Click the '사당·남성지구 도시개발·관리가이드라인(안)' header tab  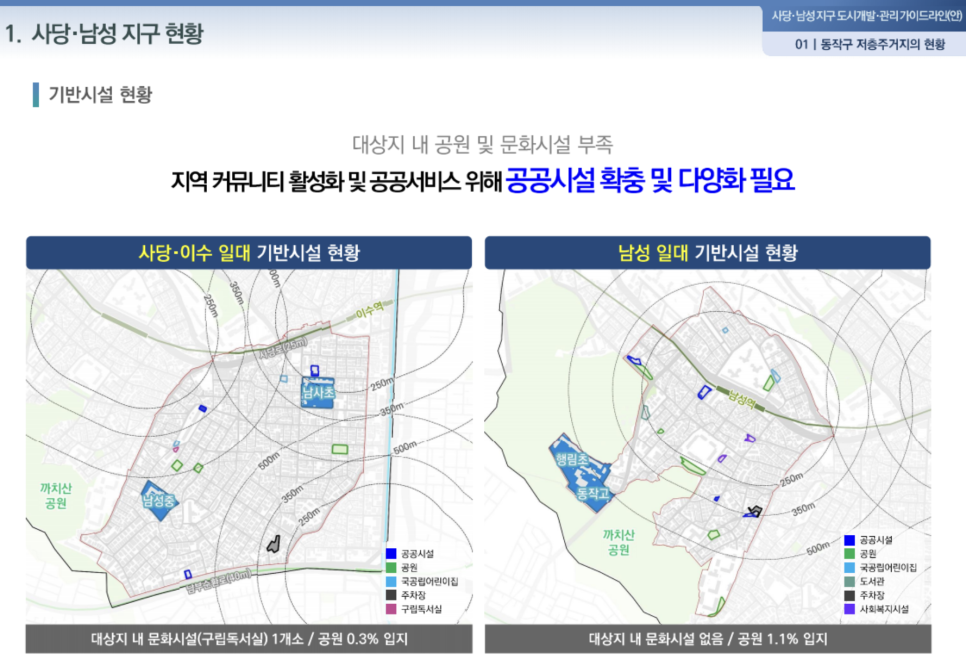pos(866,16)
